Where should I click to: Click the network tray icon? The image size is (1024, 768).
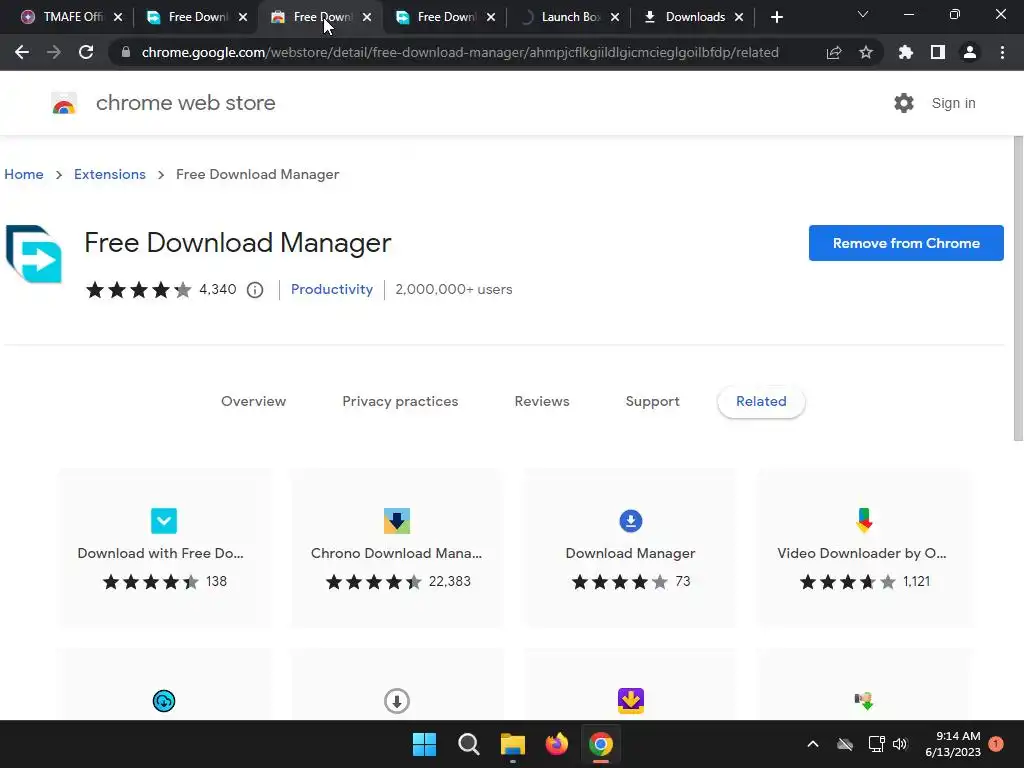click(x=876, y=744)
